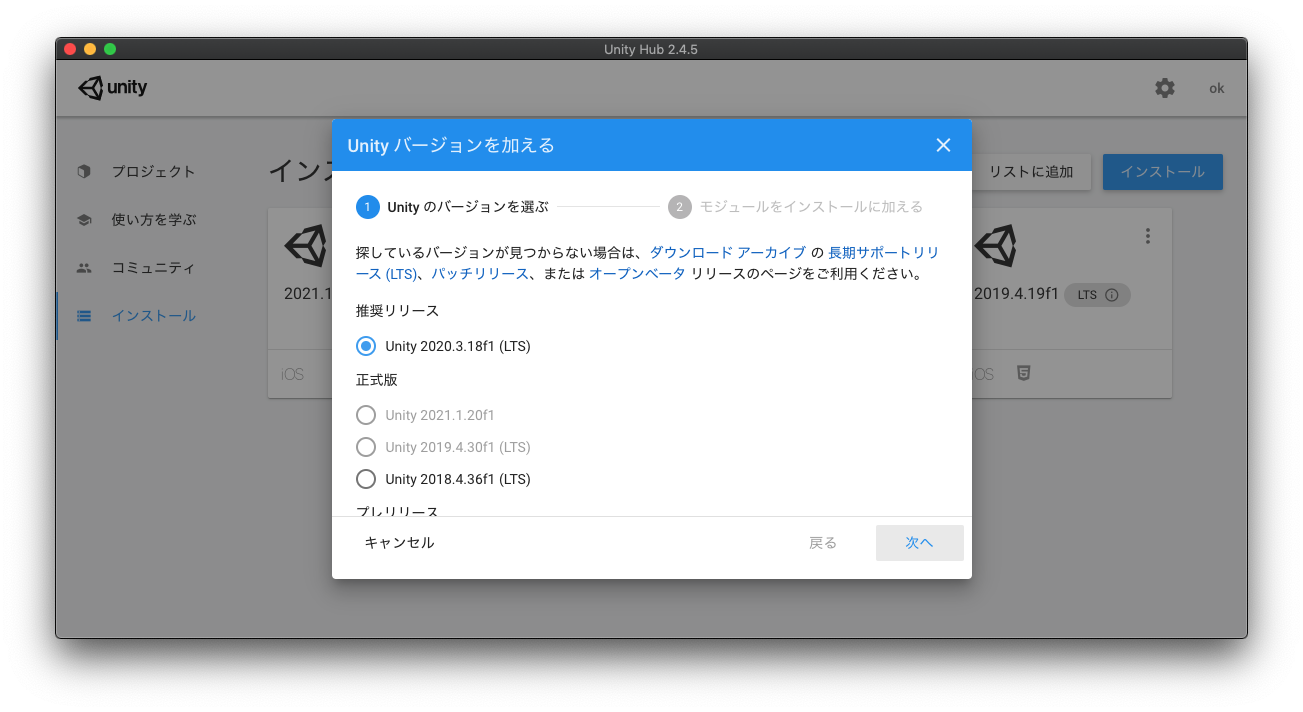Open the オープンベータ link

coord(637,273)
